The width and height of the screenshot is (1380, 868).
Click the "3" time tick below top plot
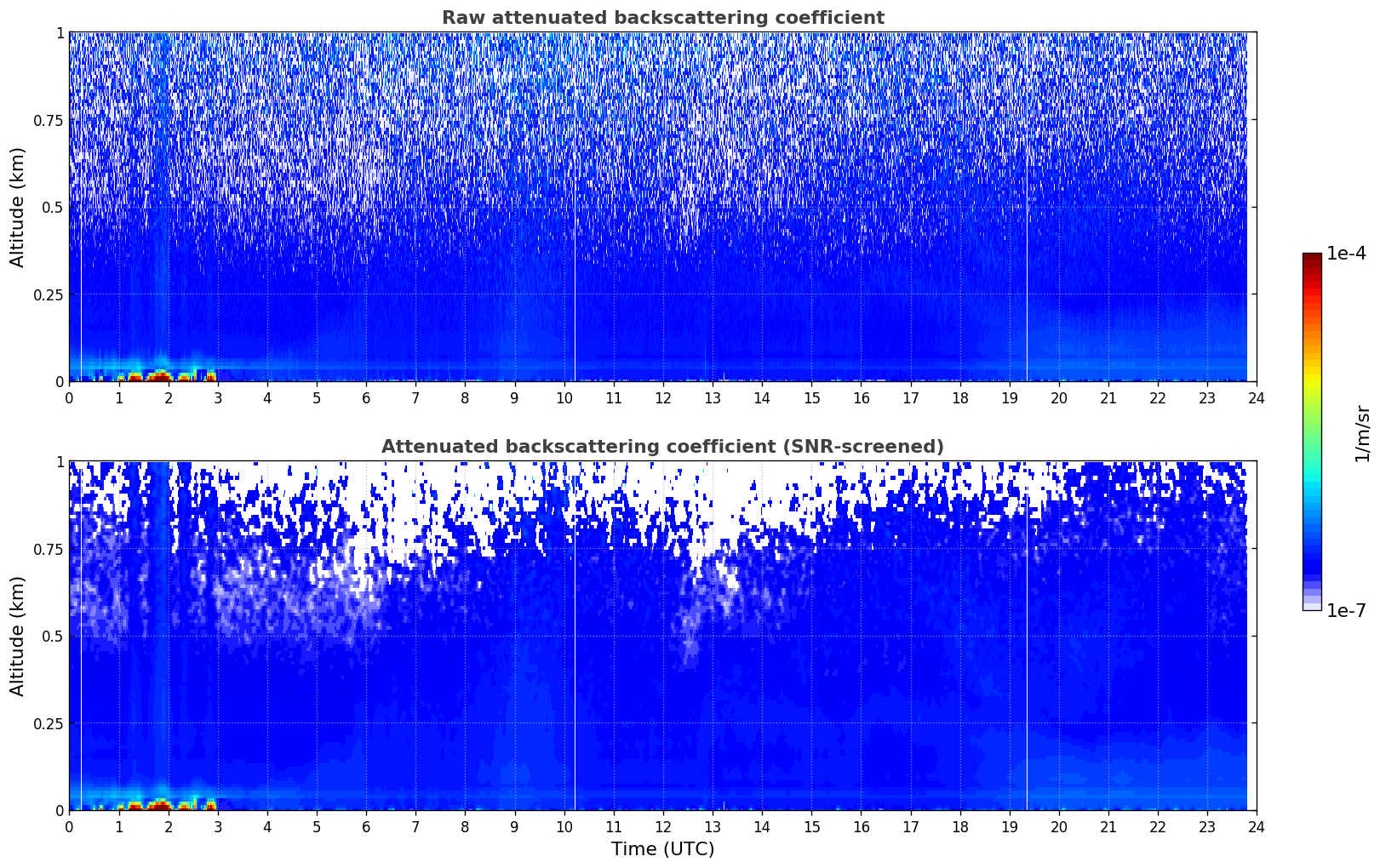[218, 397]
